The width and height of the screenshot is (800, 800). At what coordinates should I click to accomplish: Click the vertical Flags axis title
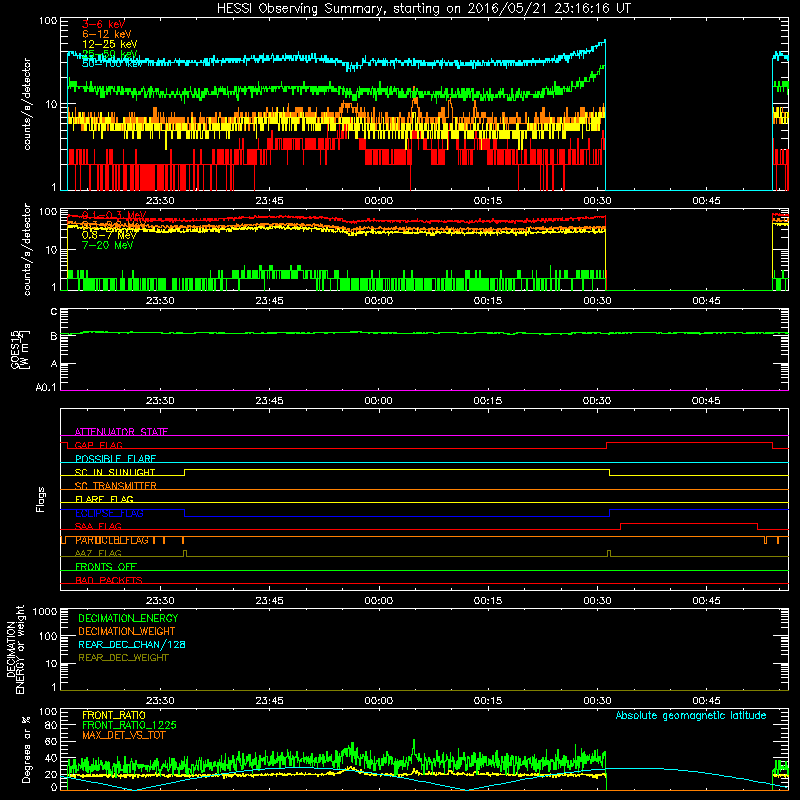41,499
